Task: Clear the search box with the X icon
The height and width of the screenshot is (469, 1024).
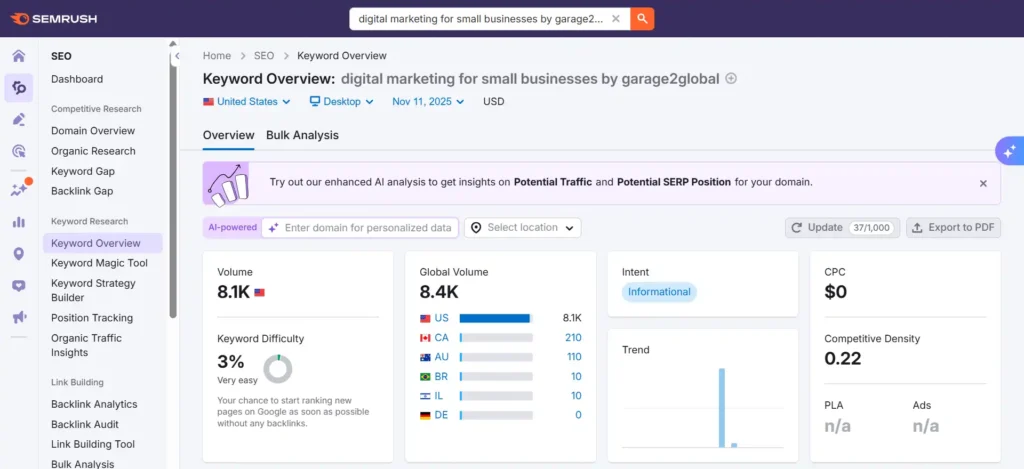Action: (615, 19)
